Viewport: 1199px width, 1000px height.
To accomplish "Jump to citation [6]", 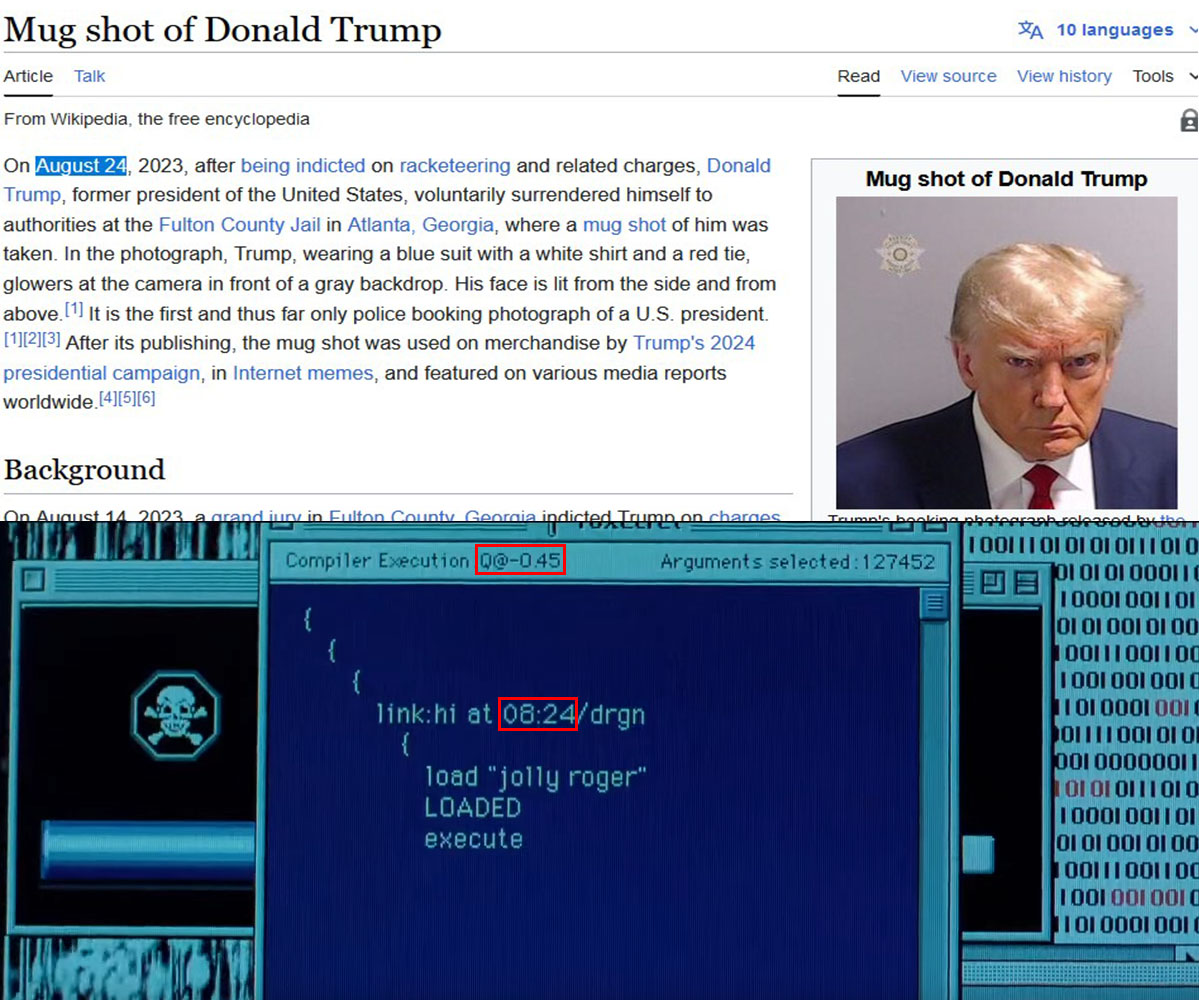I will [146, 398].
